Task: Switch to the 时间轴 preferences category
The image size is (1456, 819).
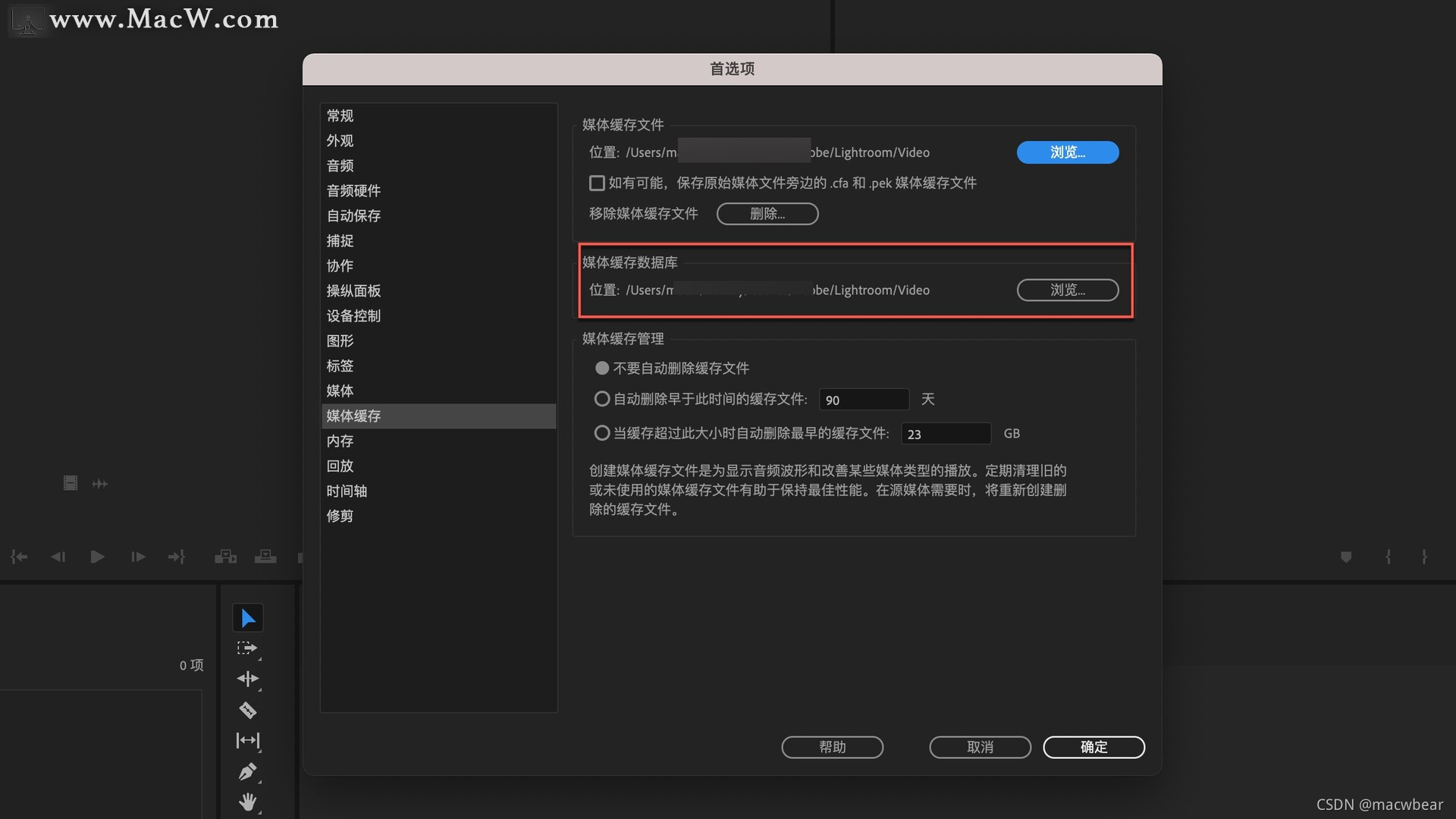Action: [x=347, y=491]
